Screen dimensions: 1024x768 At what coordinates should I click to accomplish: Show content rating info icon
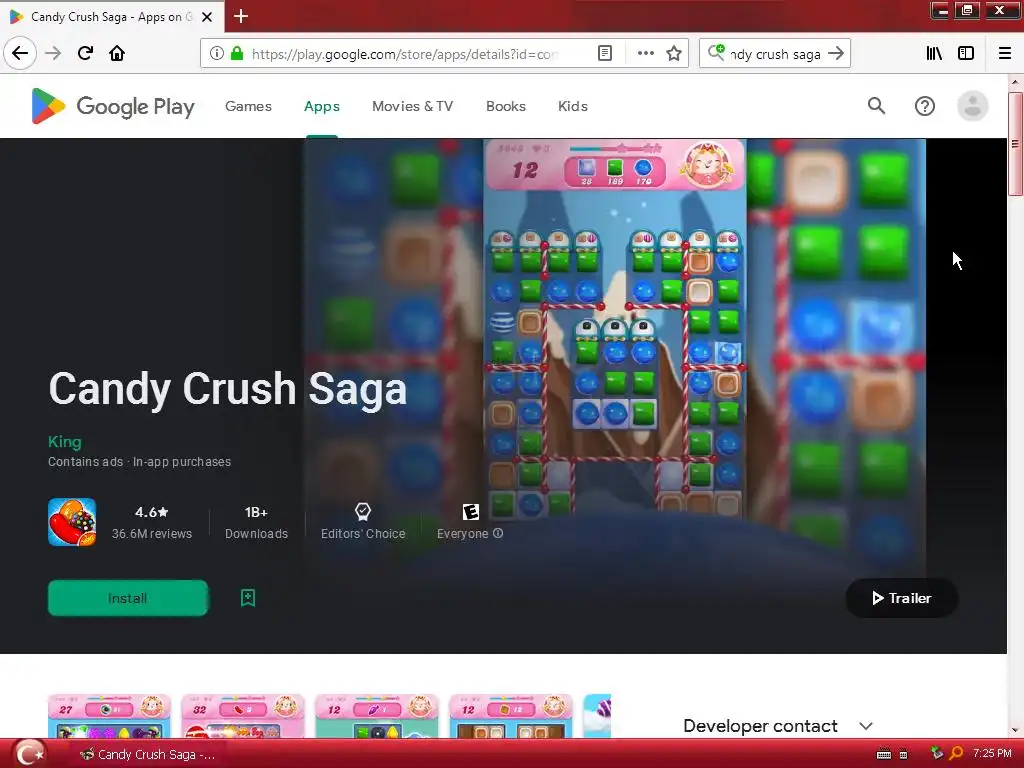[498, 533]
